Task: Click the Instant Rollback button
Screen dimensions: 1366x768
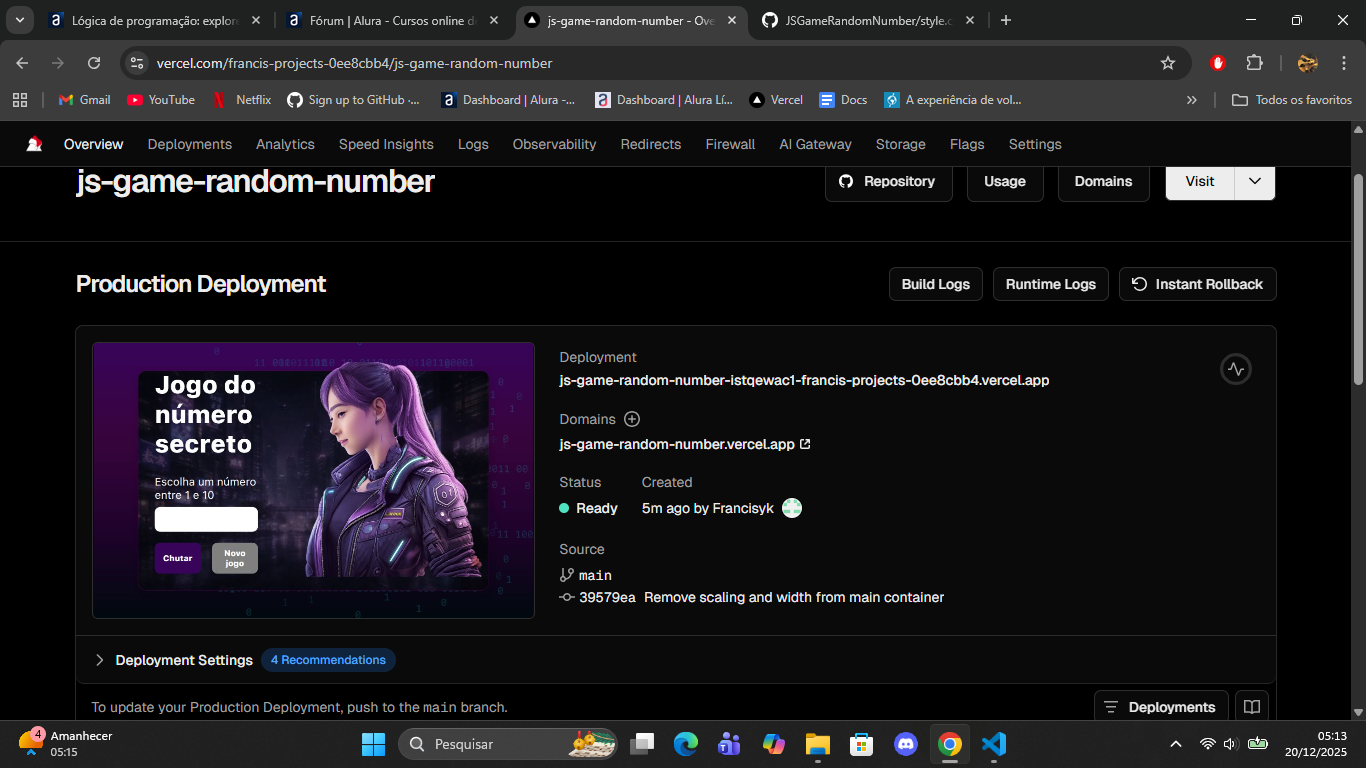Action: pos(1197,284)
